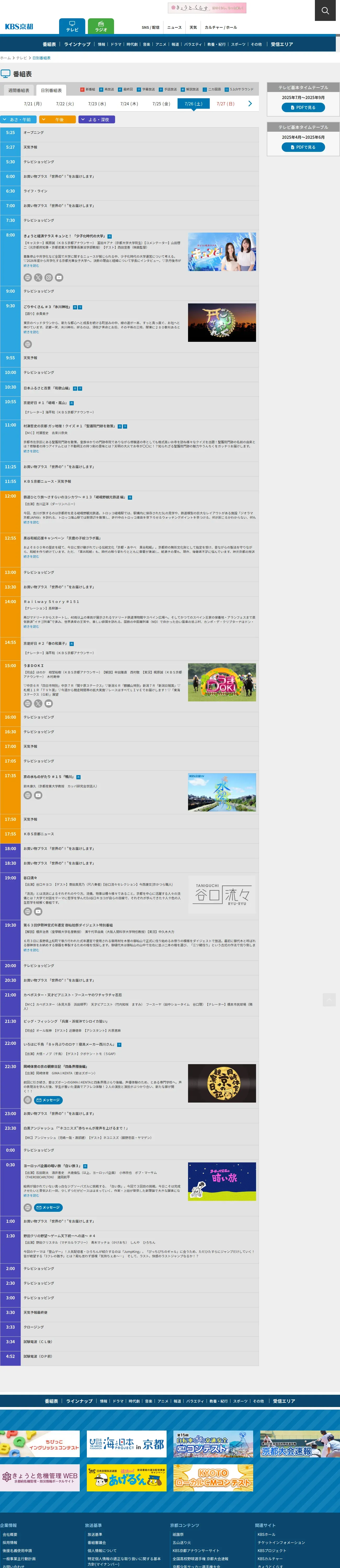Open ニュース in header menu

coord(174,27)
